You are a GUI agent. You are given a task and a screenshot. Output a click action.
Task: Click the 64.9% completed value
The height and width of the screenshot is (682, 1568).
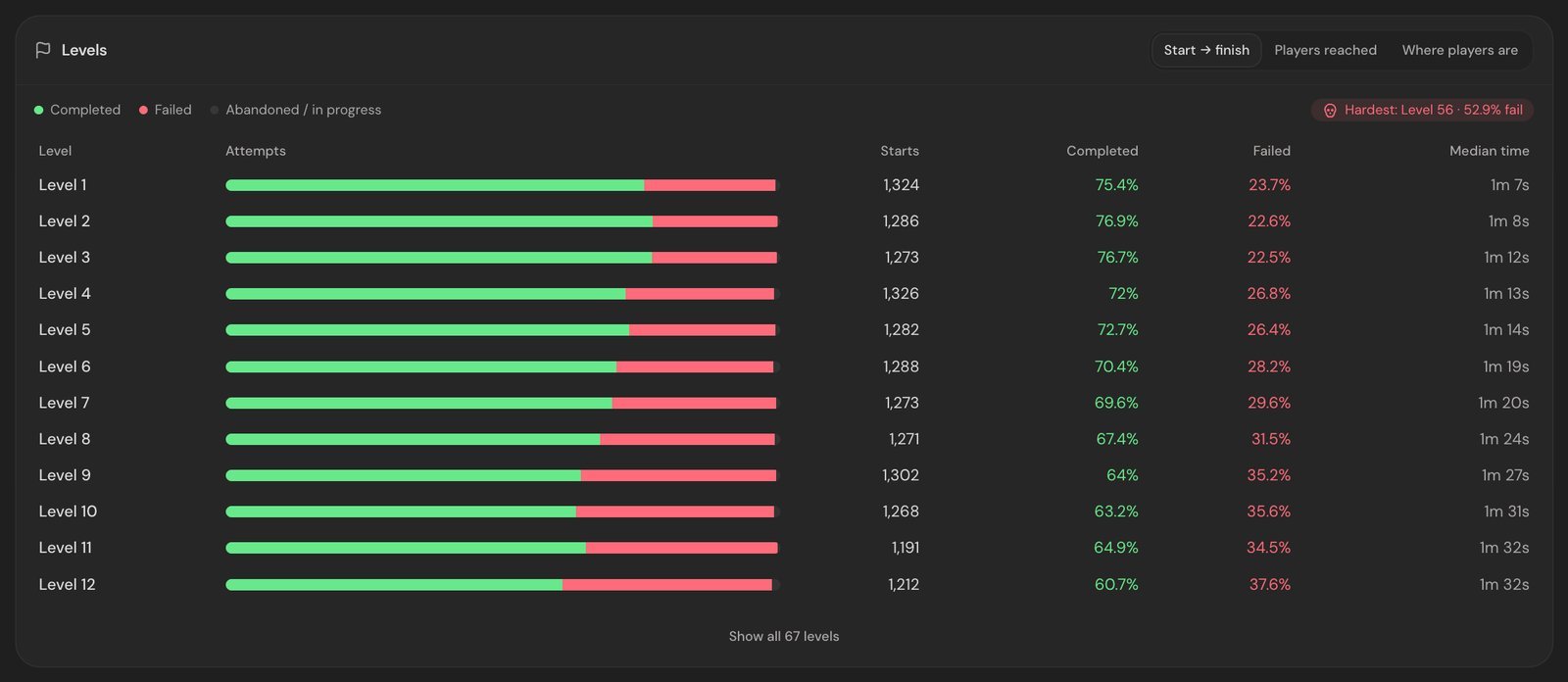point(1116,548)
